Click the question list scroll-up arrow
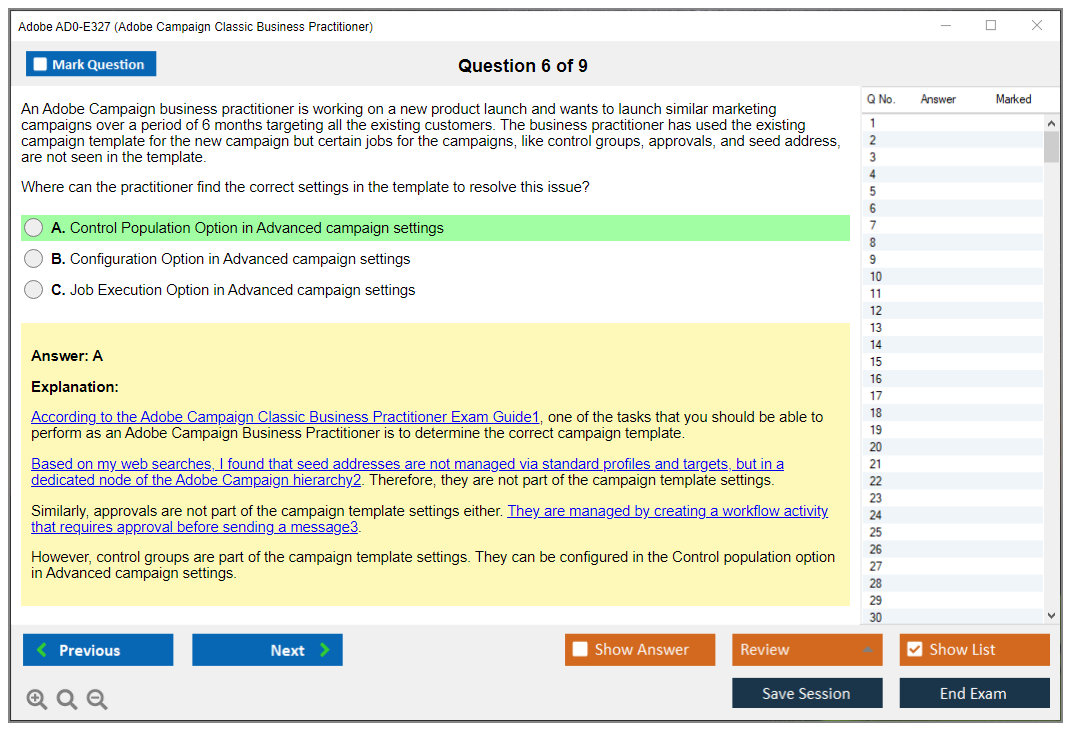Image resolution: width=1075 pixels, height=735 pixels. point(1051,123)
